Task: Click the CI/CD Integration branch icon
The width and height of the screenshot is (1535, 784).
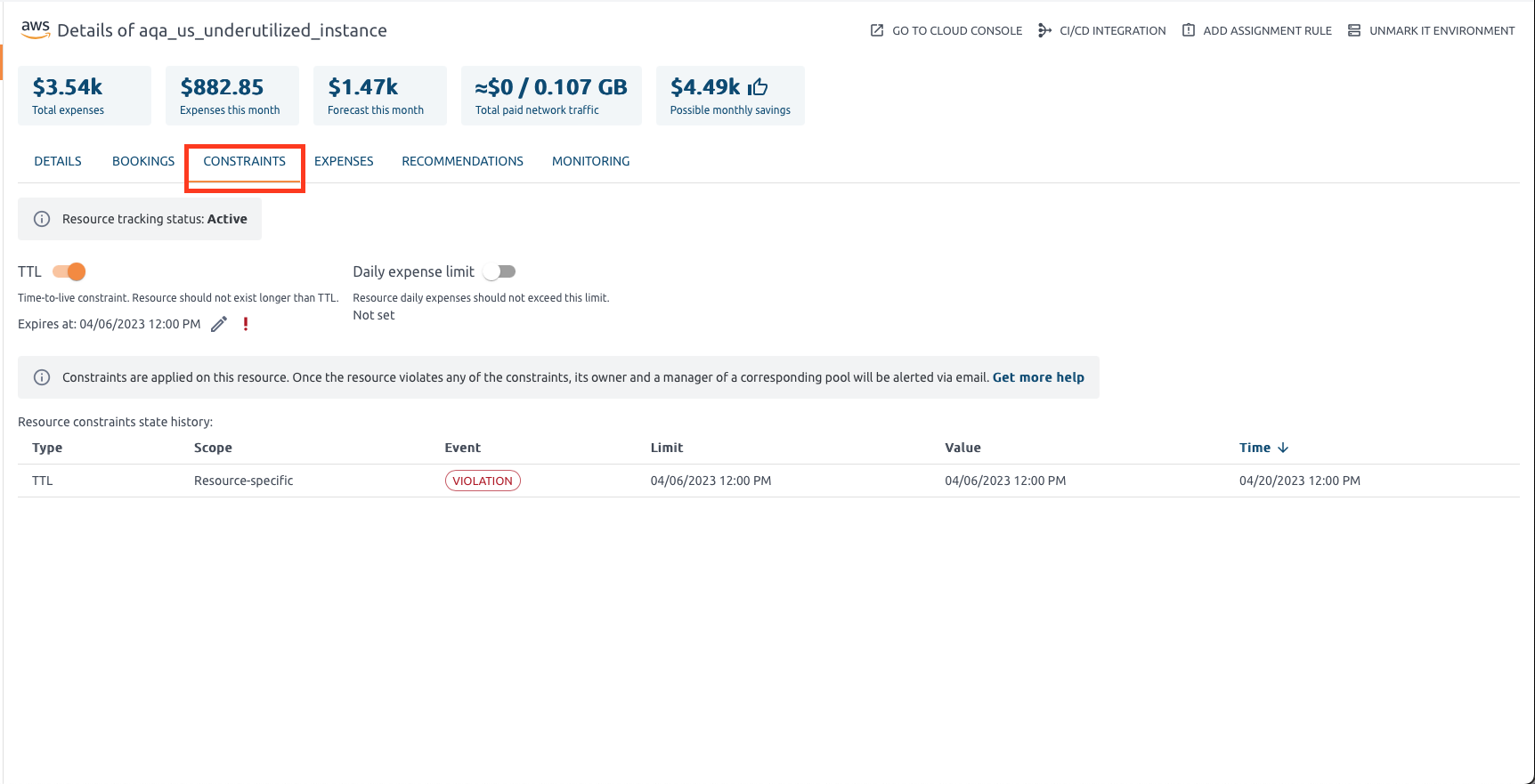Action: 1044,30
